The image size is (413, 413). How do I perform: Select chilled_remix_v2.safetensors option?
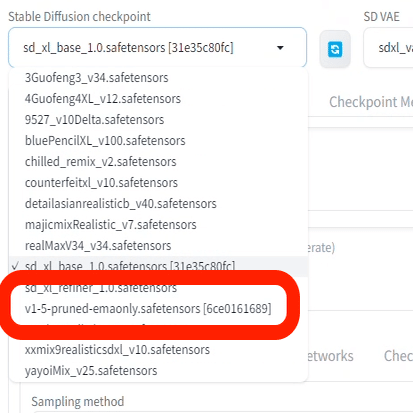[x=158, y=162]
